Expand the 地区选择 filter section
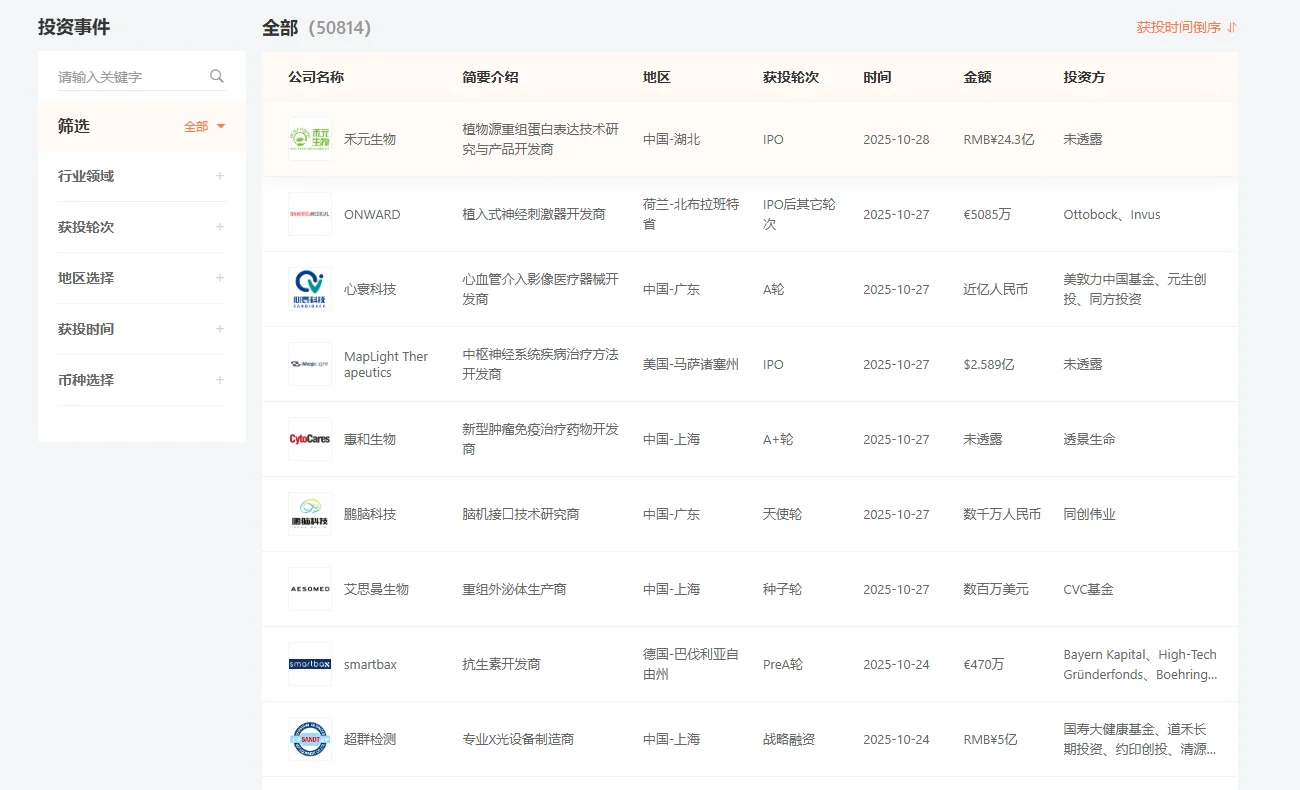This screenshot has height=790, width=1300. pyautogui.click(x=141, y=278)
